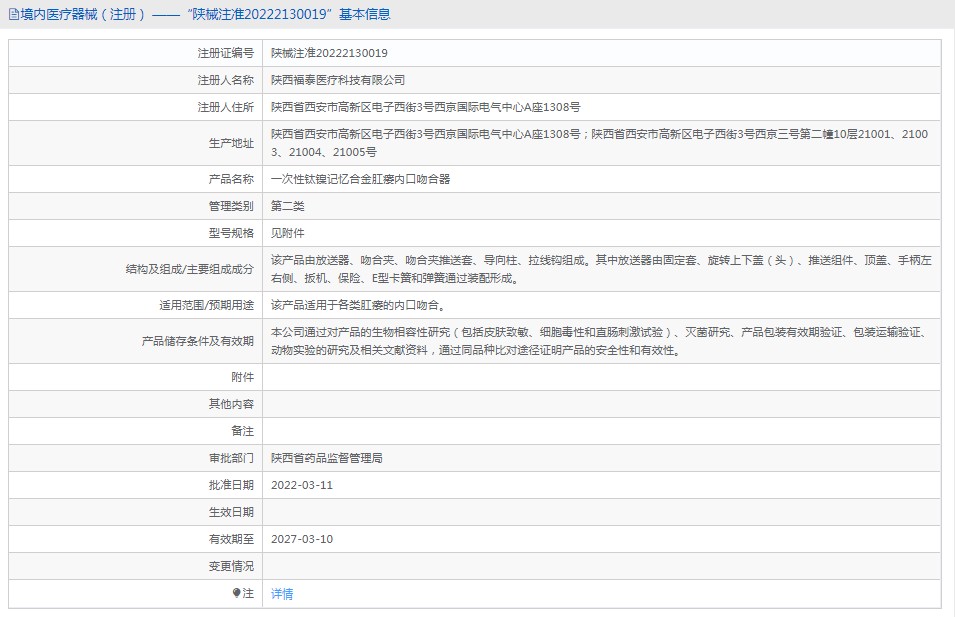Click the approving department 陕西省药品监督管理局

326,458
